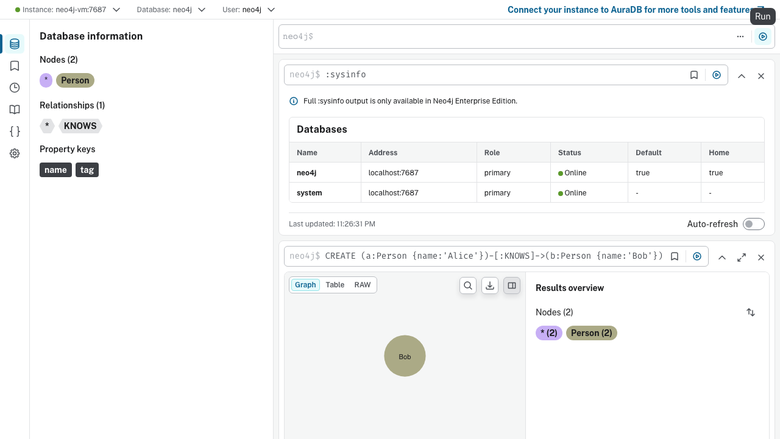
Task: Rerun the CREATE Person query
Action: (x=697, y=256)
